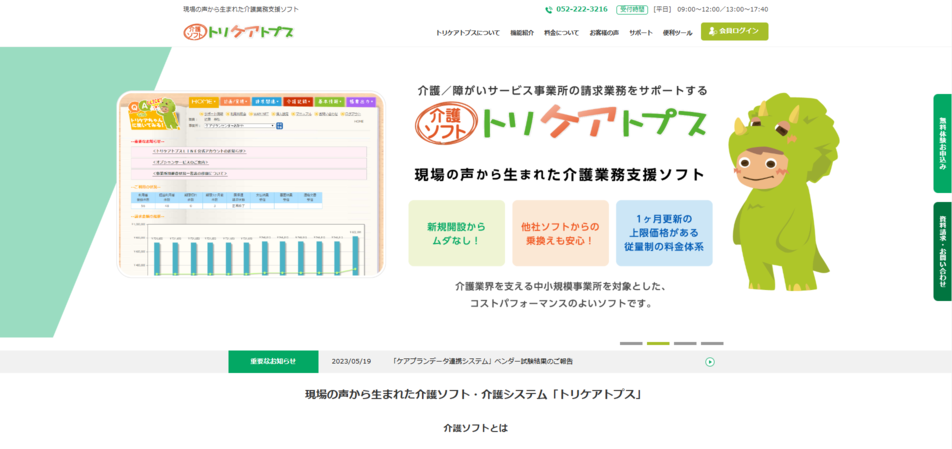Switch to the fourth carousel slide indicator
Viewport: 952px width, 449px height.
(x=712, y=343)
